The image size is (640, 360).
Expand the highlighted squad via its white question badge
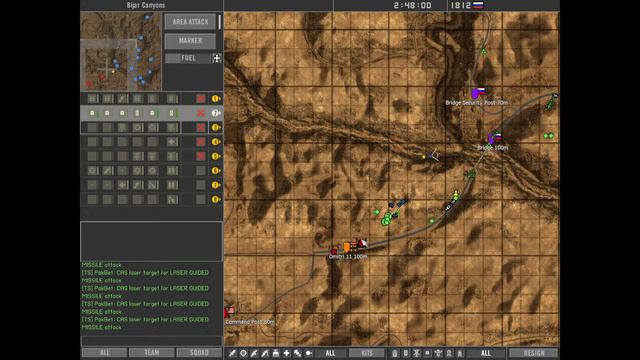tap(216, 113)
